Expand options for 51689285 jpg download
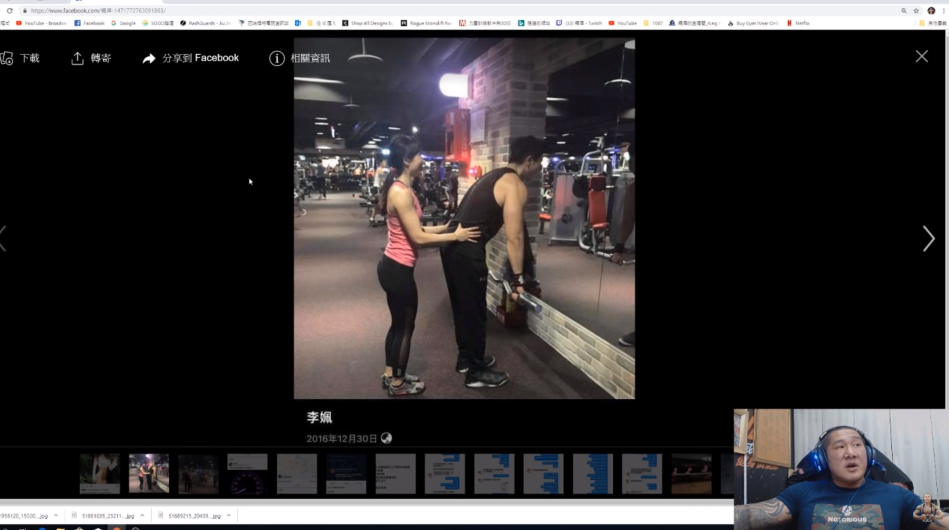949x530 pixels. pyautogui.click(x=142, y=516)
